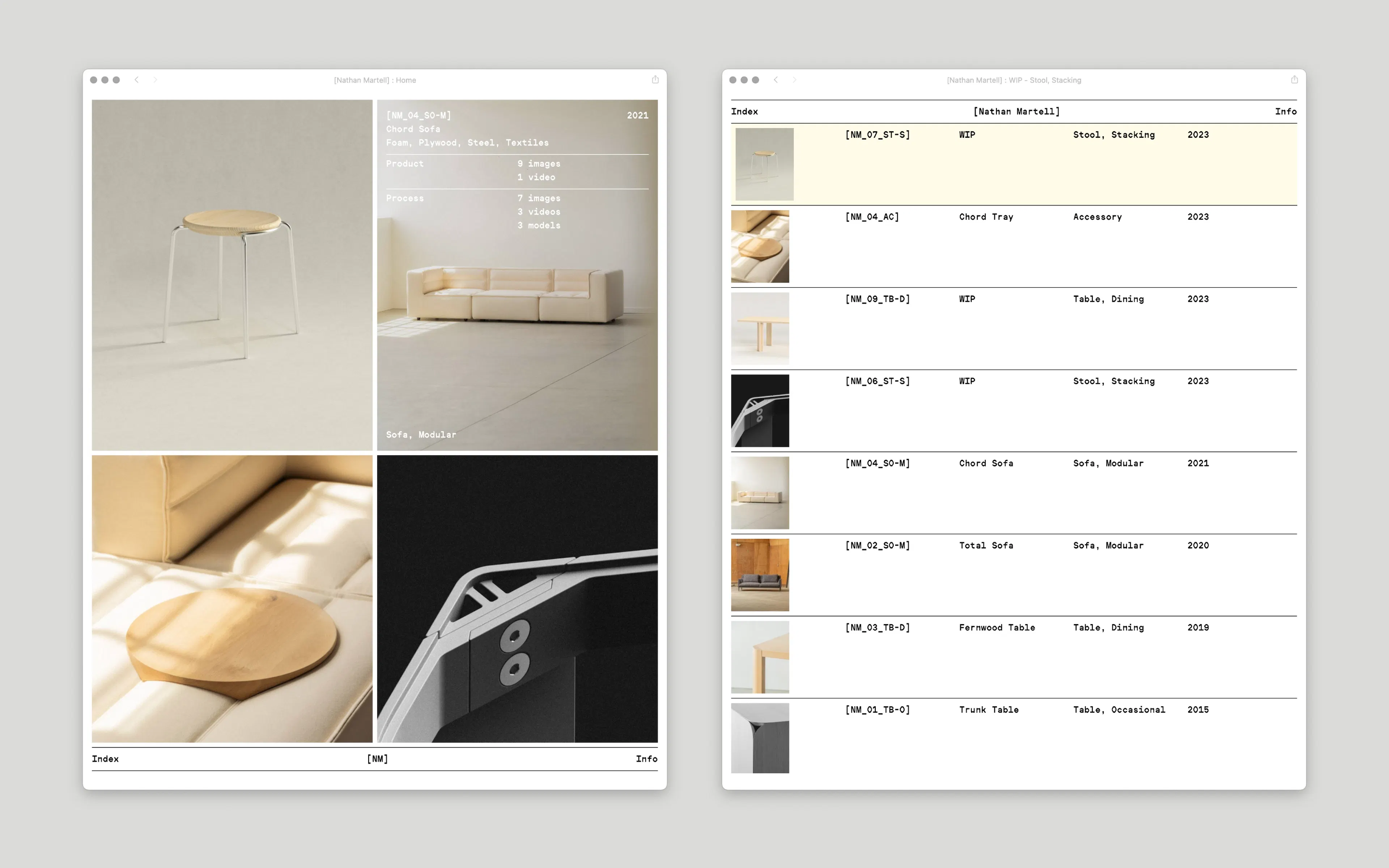Open Index link in Home window footer

click(x=105, y=759)
